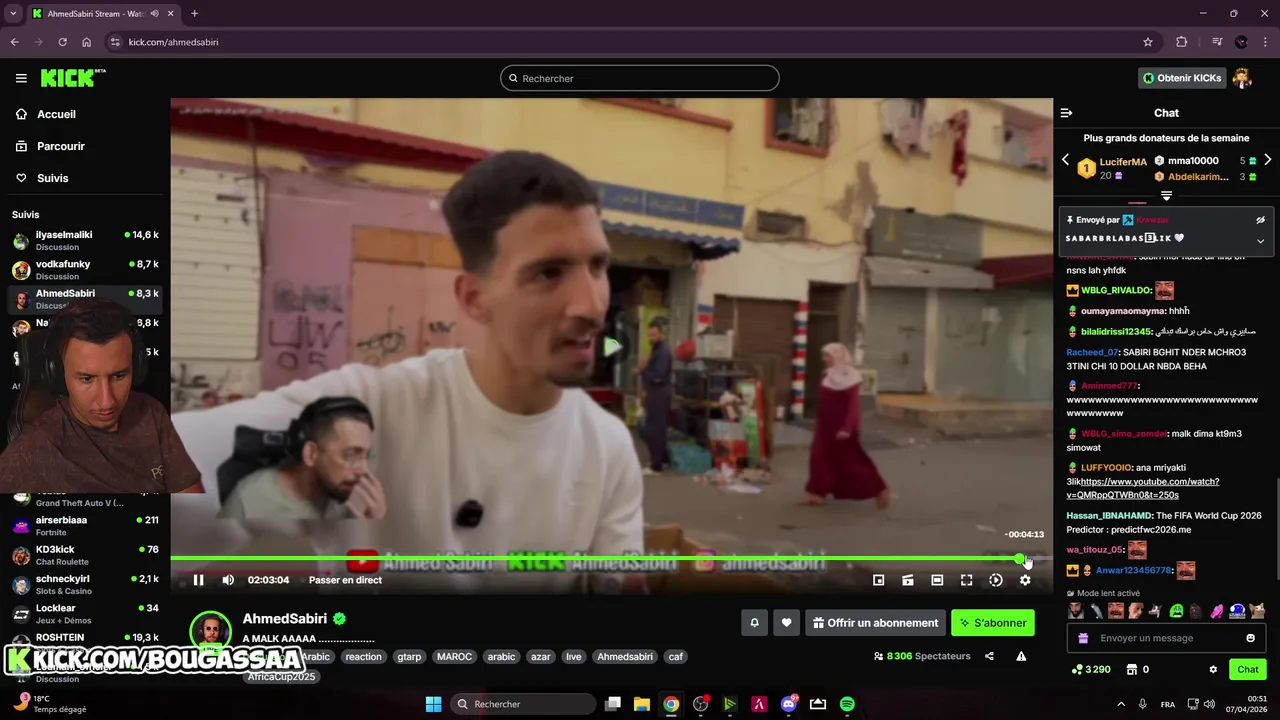This screenshot has height=720, width=1280.
Task: Toggle theater mode
Action: [937, 580]
